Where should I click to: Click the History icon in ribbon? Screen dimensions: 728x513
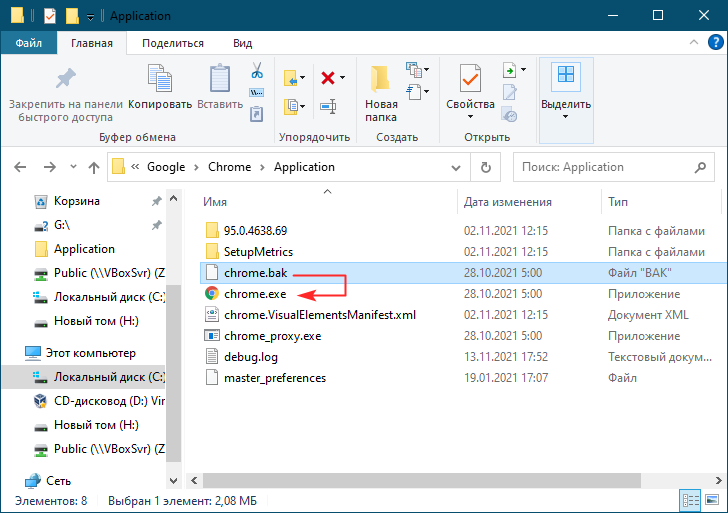[509, 114]
